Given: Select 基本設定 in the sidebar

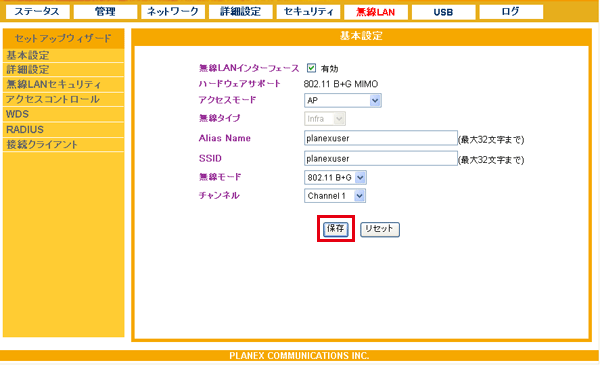Looking at the screenshot, I should coord(63,55).
